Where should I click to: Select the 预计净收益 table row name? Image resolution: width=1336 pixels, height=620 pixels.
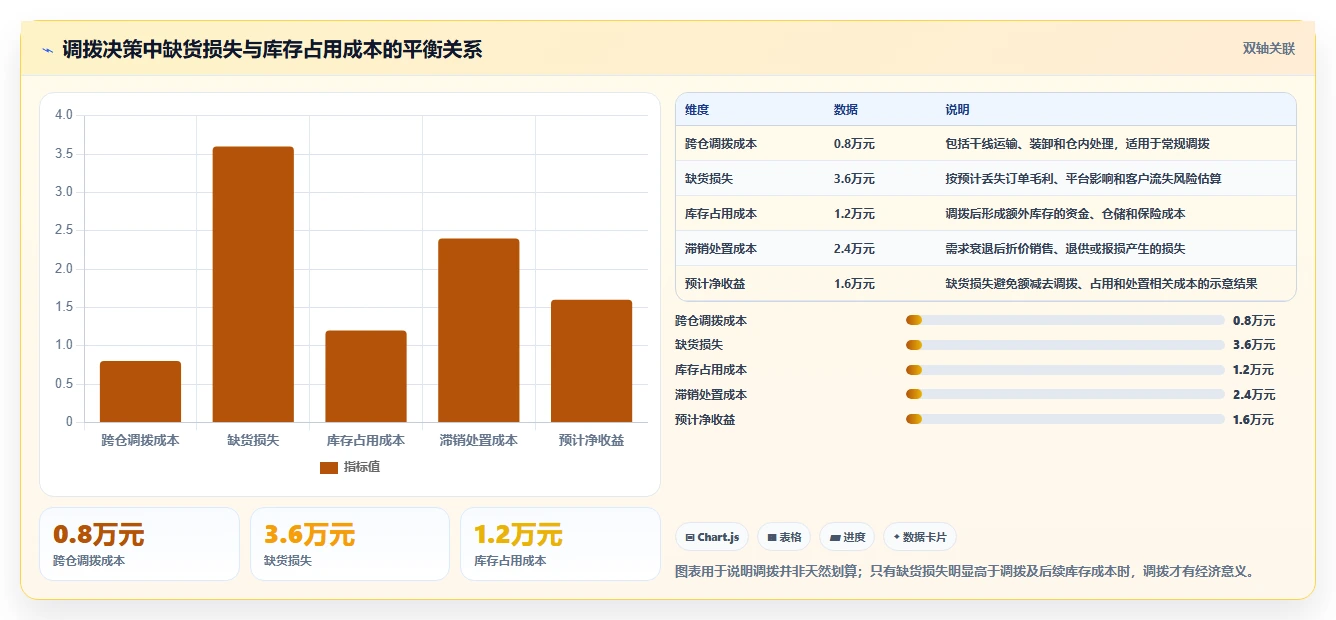click(715, 284)
